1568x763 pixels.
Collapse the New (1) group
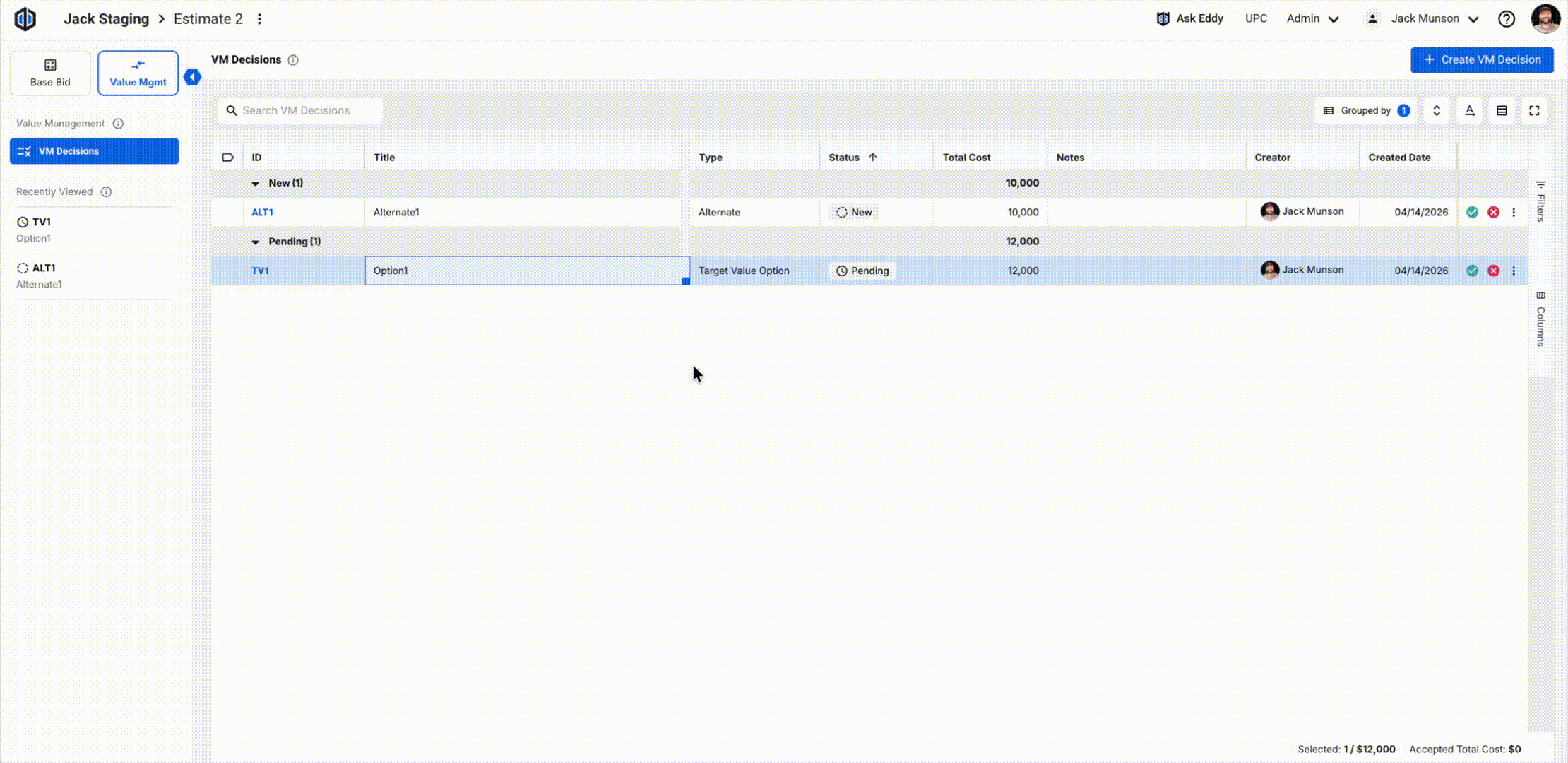[256, 184]
